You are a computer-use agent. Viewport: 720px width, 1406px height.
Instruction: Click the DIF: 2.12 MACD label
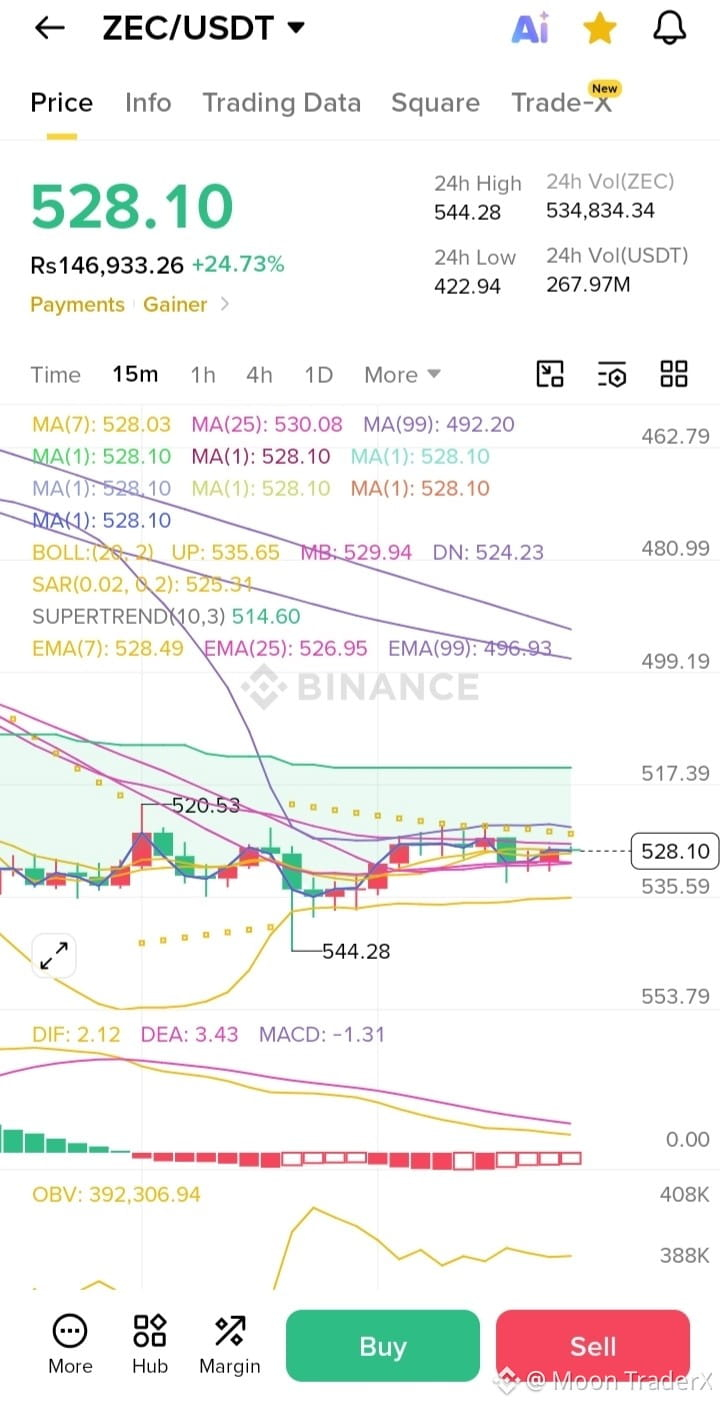coord(76,1034)
